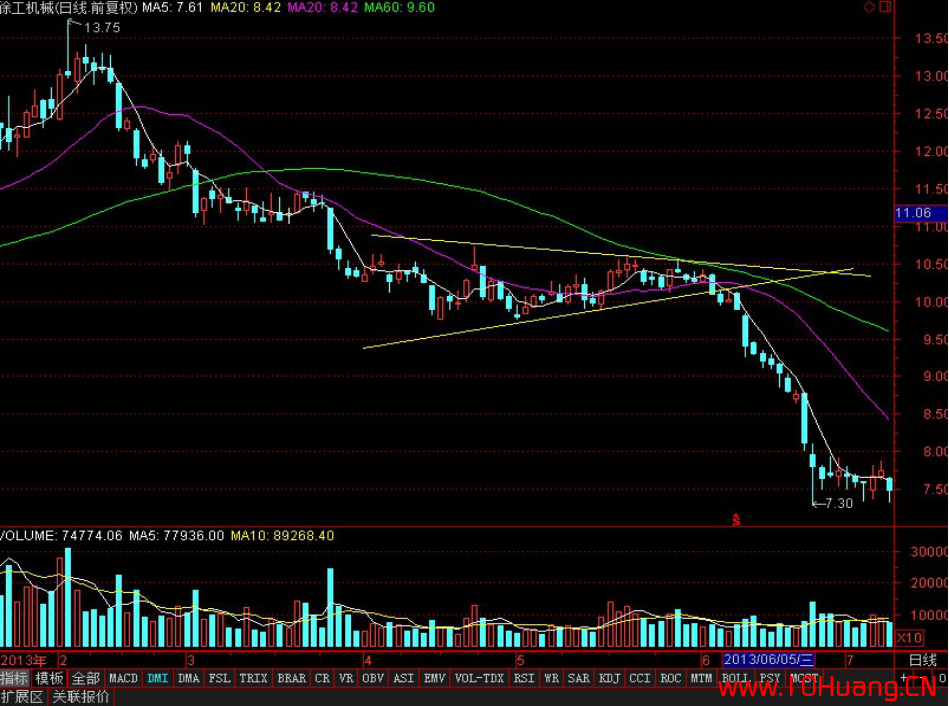Click the volume MA10: 89268.40 label
The width and height of the screenshot is (949, 706).
pyautogui.click(x=282, y=536)
